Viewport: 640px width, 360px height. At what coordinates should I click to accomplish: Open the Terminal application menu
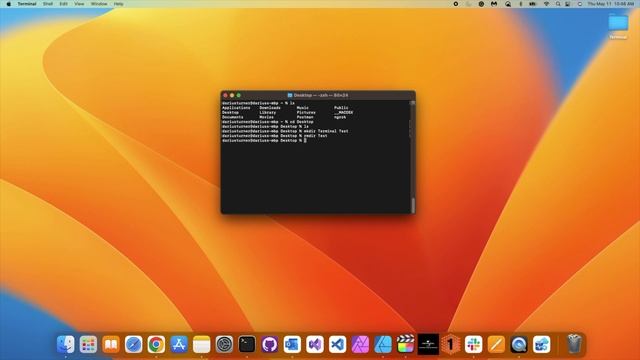[x=27, y=4]
